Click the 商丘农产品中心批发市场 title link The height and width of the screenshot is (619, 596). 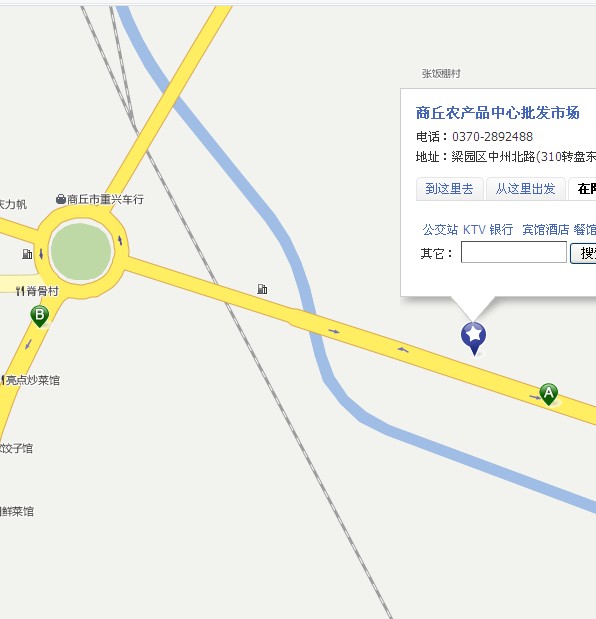coord(497,113)
